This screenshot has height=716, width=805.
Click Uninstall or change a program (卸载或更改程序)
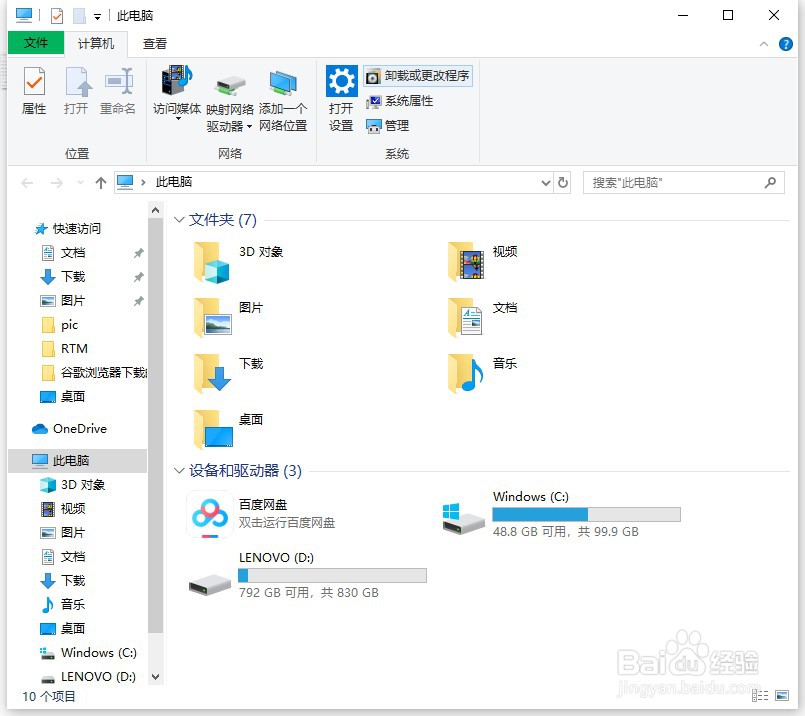[417, 76]
